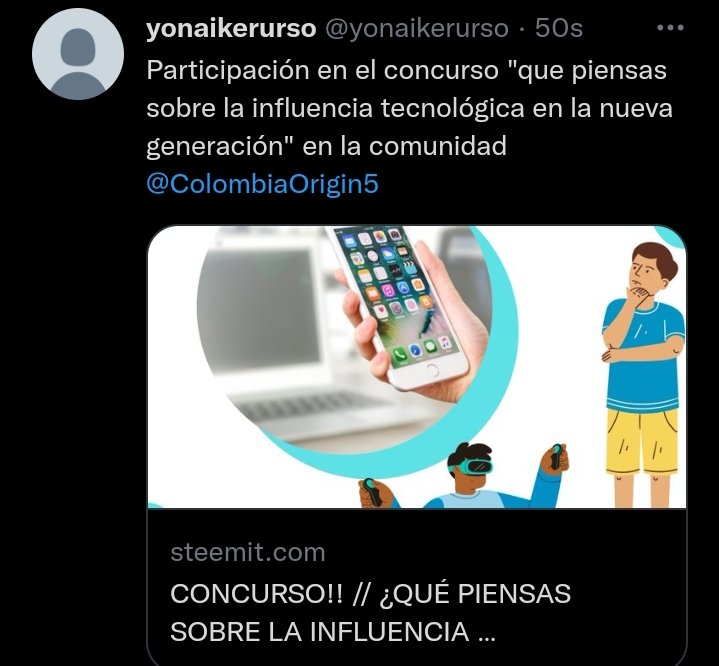Open the three-dot more options menu
This screenshot has width=719, height=666.
(670, 28)
